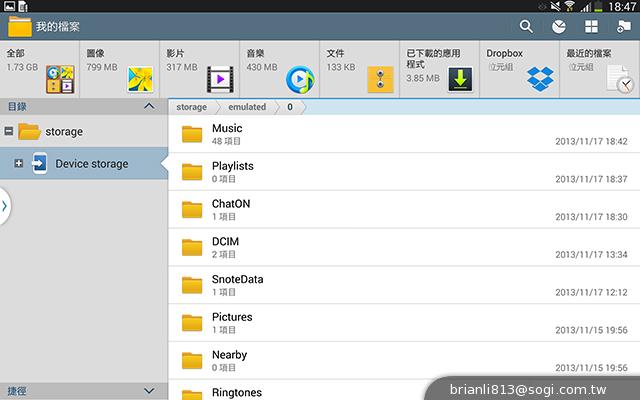
Task: Open the Nearby folder
Action: coord(404,361)
